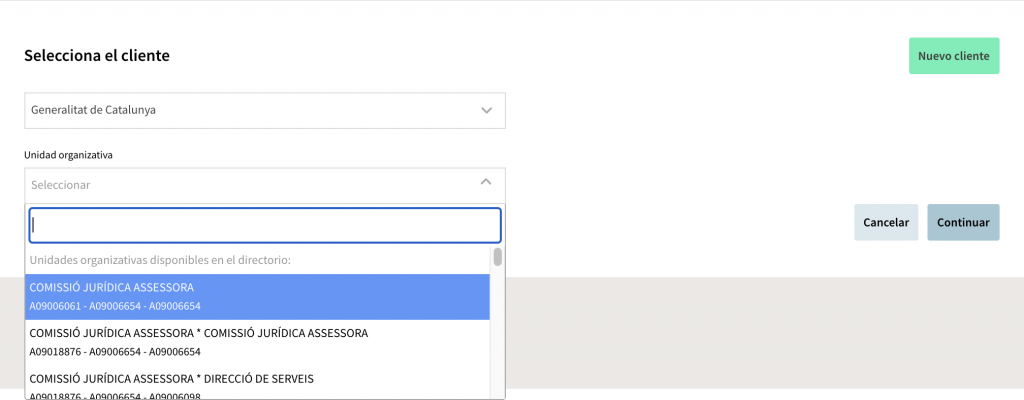Click the partially visible last list option code
Screen dimensions: 1024x400
115,396
